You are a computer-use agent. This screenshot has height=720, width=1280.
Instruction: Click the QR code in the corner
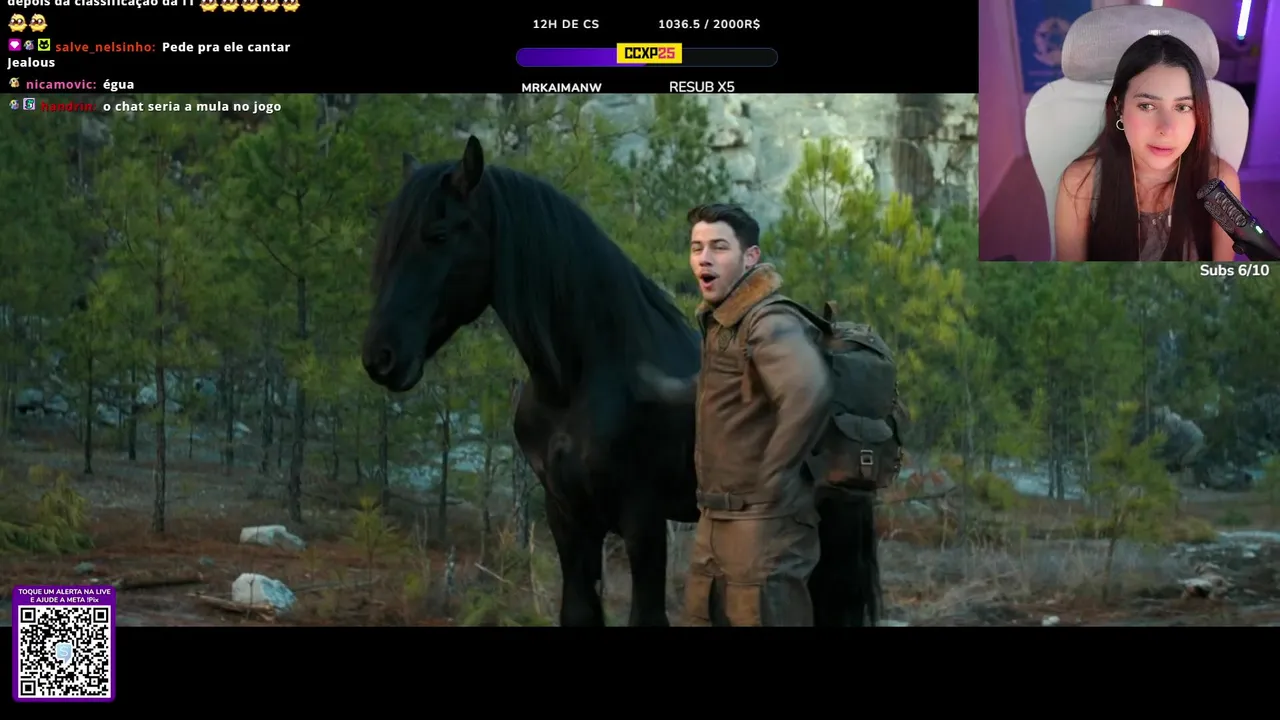pyautogui.click(x=64, y=651)
